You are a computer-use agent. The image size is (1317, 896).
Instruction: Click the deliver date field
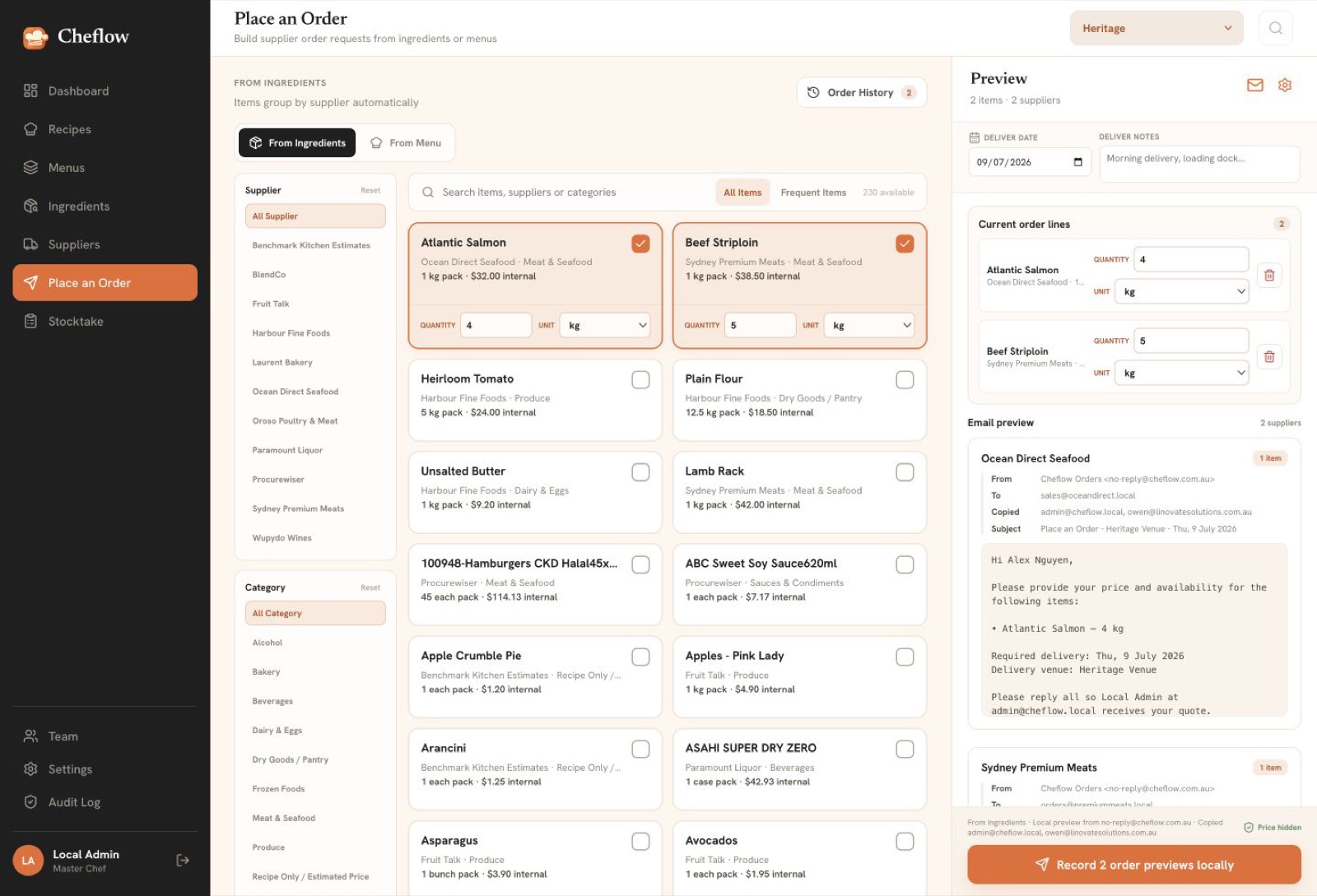(x=1030, y=162)
